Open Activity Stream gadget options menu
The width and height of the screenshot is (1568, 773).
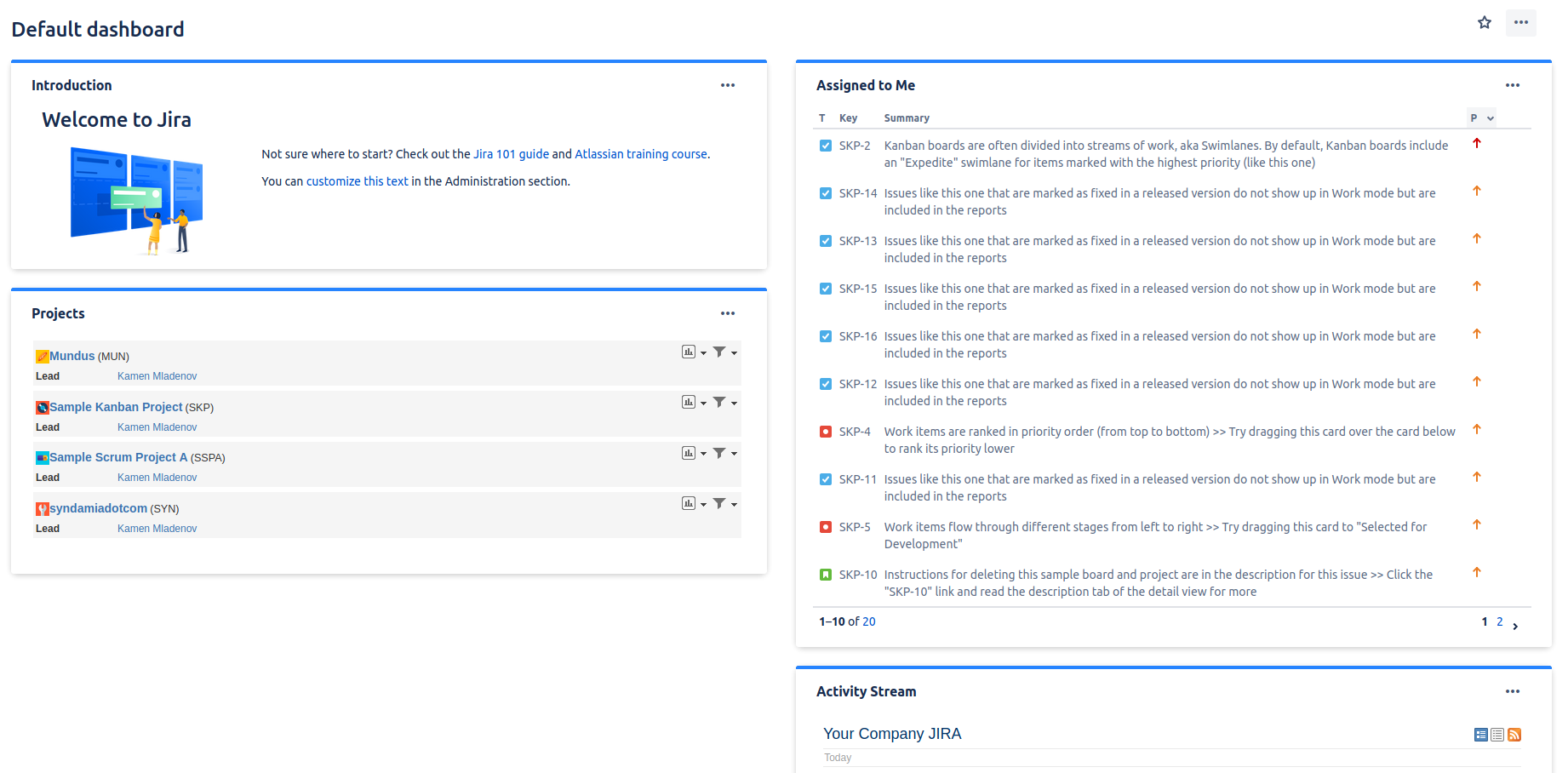(x=1513, y=691)
